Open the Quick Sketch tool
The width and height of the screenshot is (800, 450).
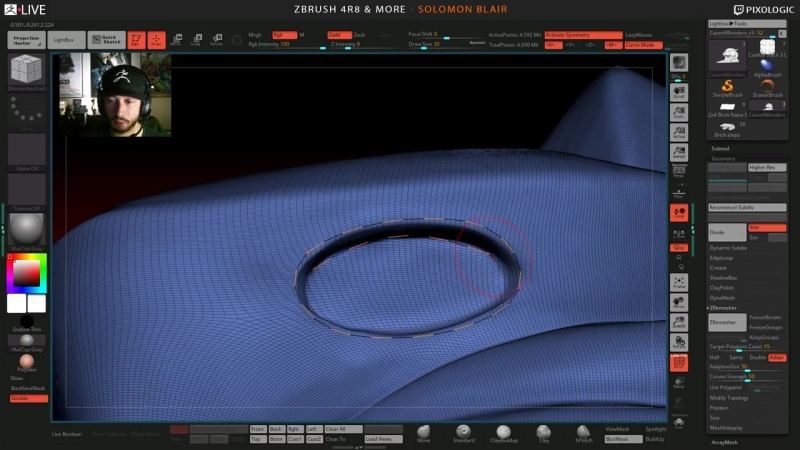pos(107,40)
